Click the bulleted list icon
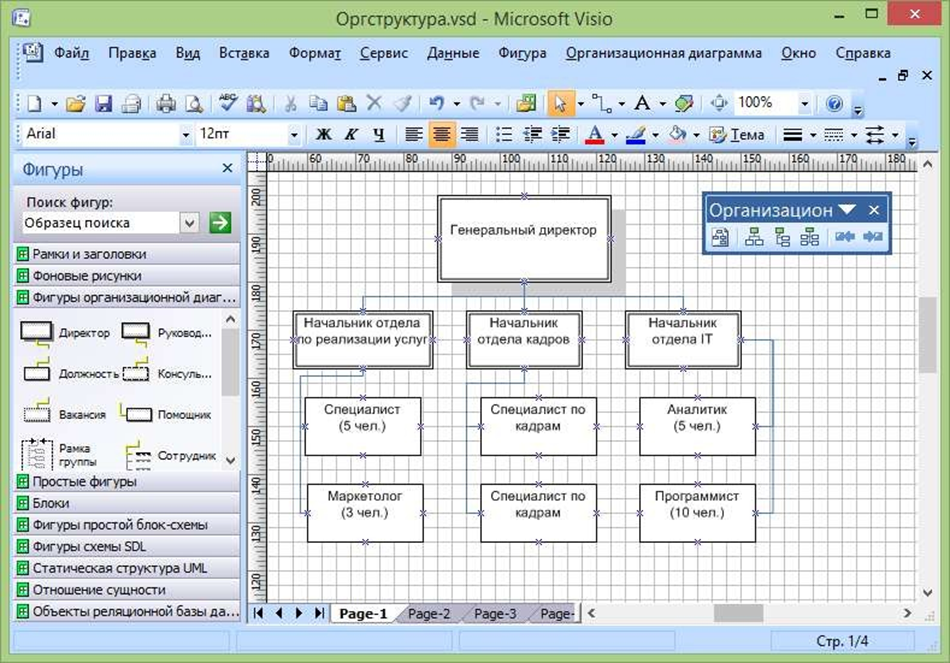 [x=504, y=135]
